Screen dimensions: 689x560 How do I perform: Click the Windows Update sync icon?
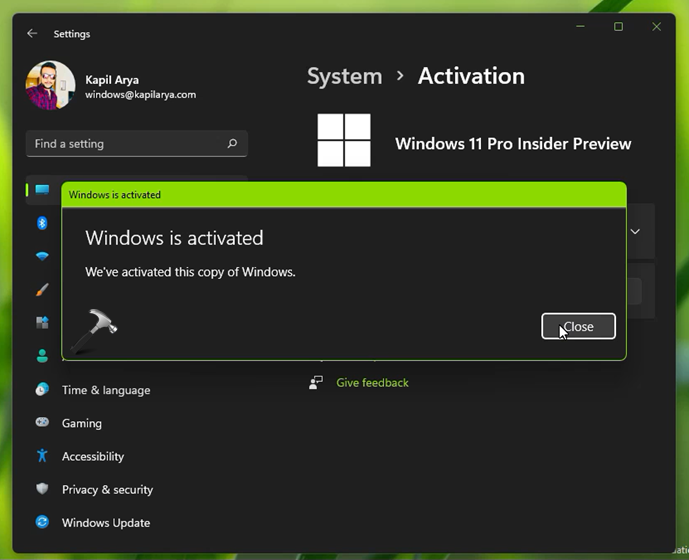coord(42,522)
